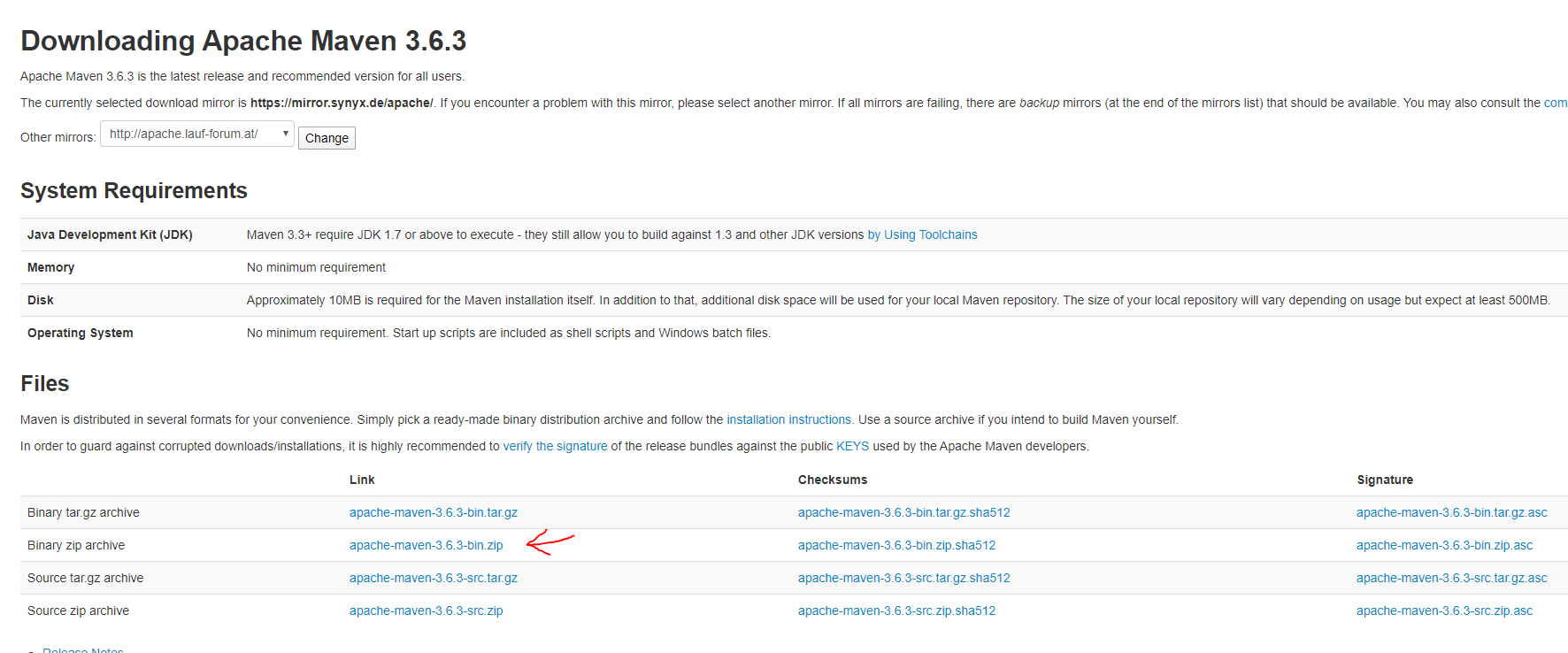1568x653 pixels.
Task: Select the 'Disk' requirement label
Action: (x=41, y=300)
